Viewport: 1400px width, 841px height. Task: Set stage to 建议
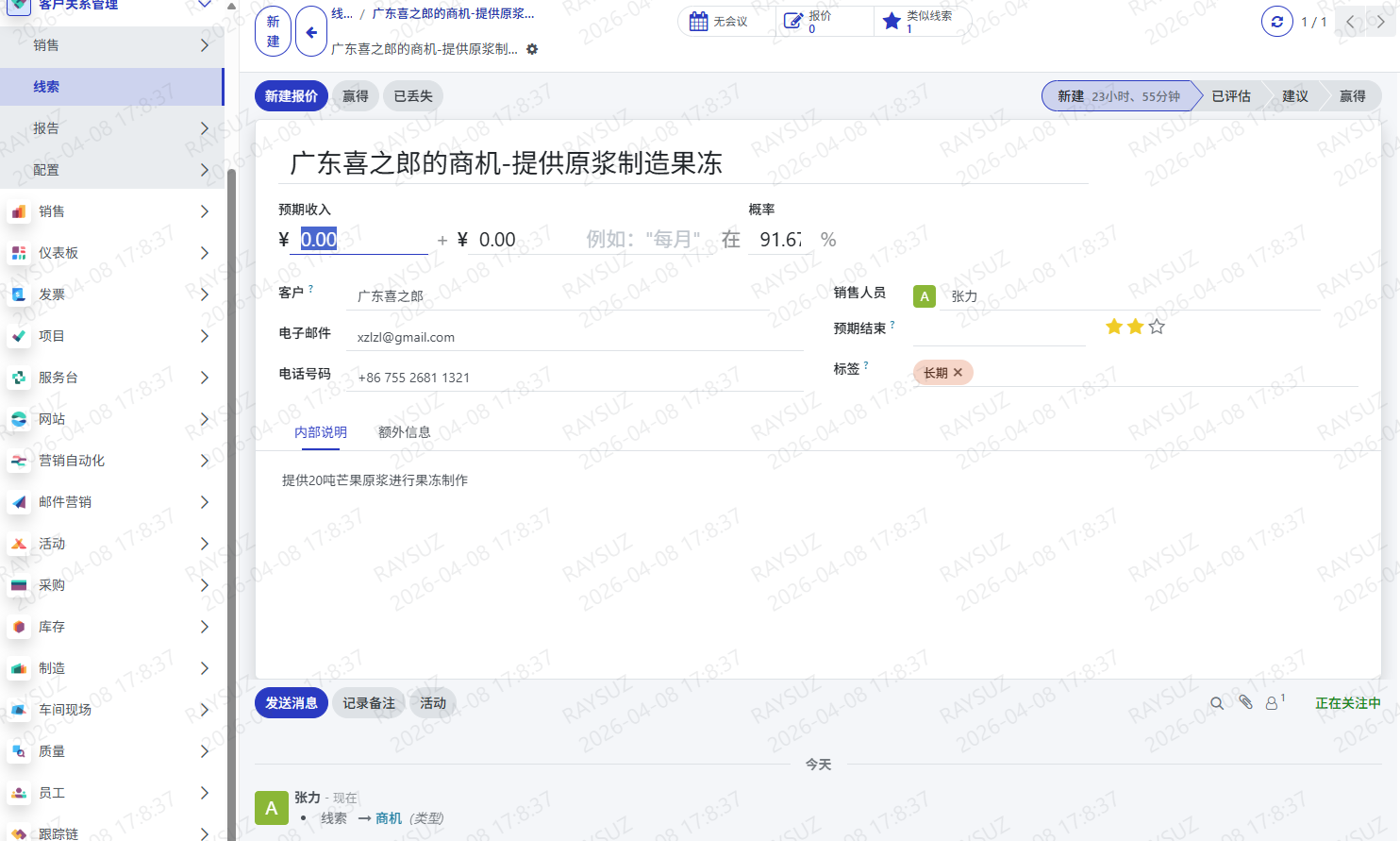coord(1295,96)
